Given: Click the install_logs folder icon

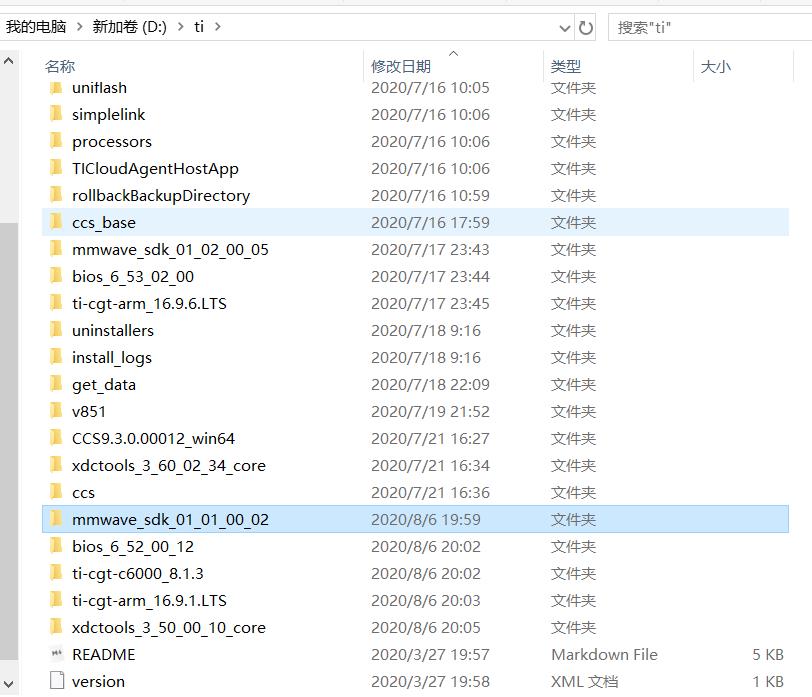Looking at the screenshot, I should (x=56, y=357).
